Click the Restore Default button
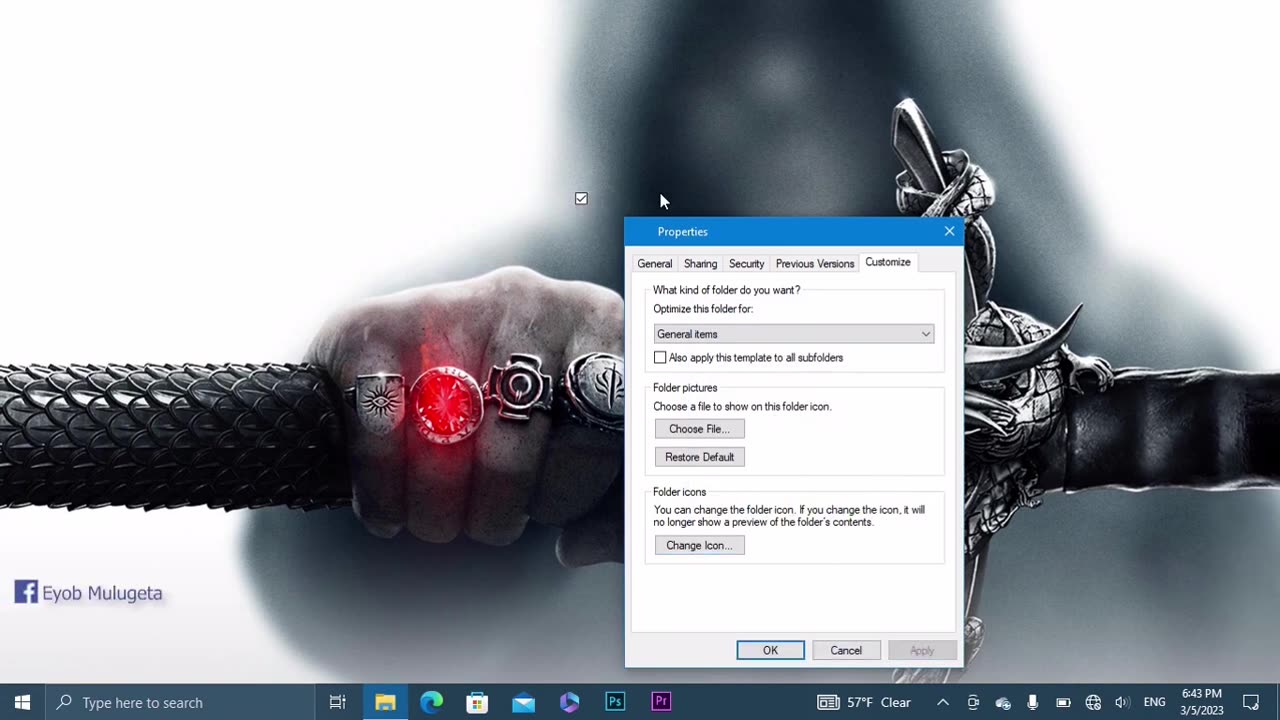1280x720 pixels. [x=700, y=457]
